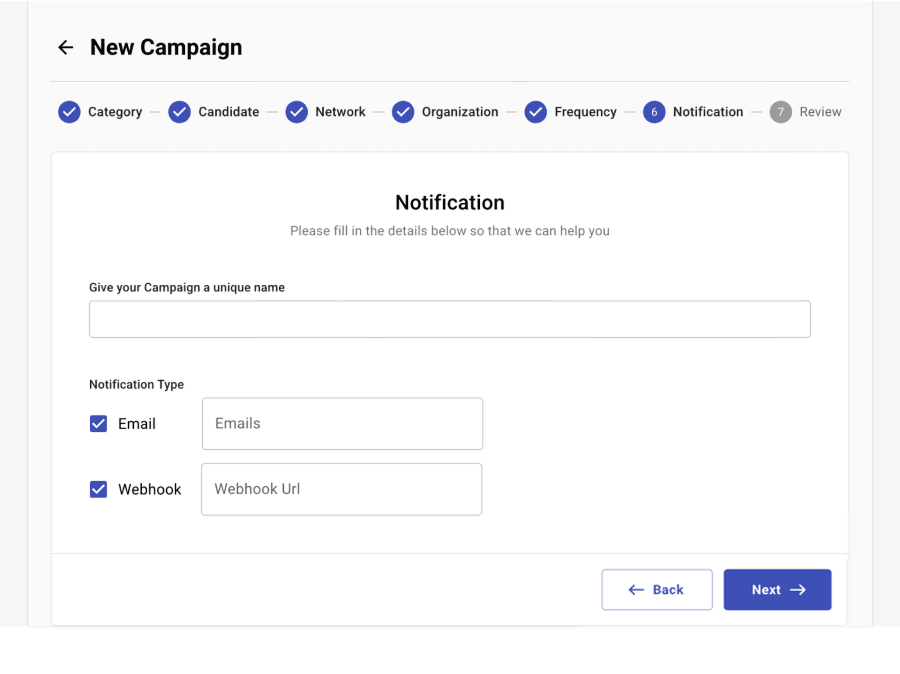This screenshot has height=674, width=900.
Task: Click the step 6 number circle
Action: pyautogui.click(x=654, y=112)
